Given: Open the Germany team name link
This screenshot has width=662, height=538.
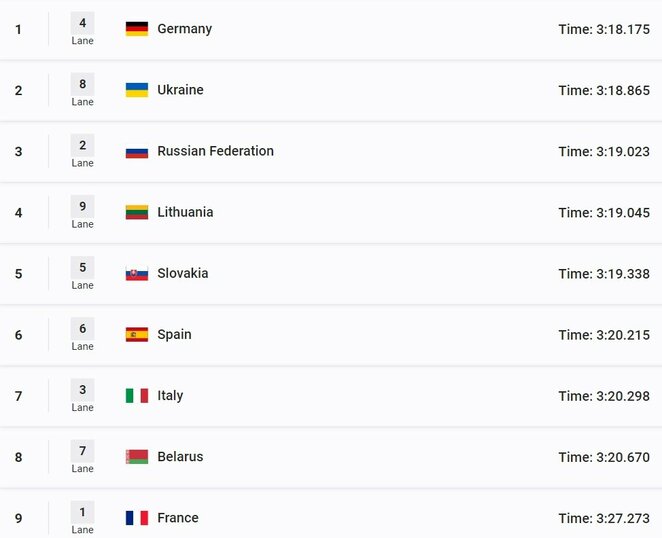Looking at the screenshot, I should pyautogui.click(x=185, y=29).
